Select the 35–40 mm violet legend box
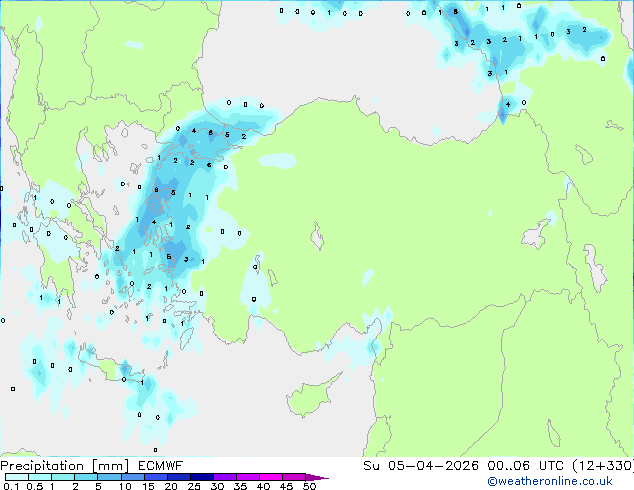 (x=247, y=477)
